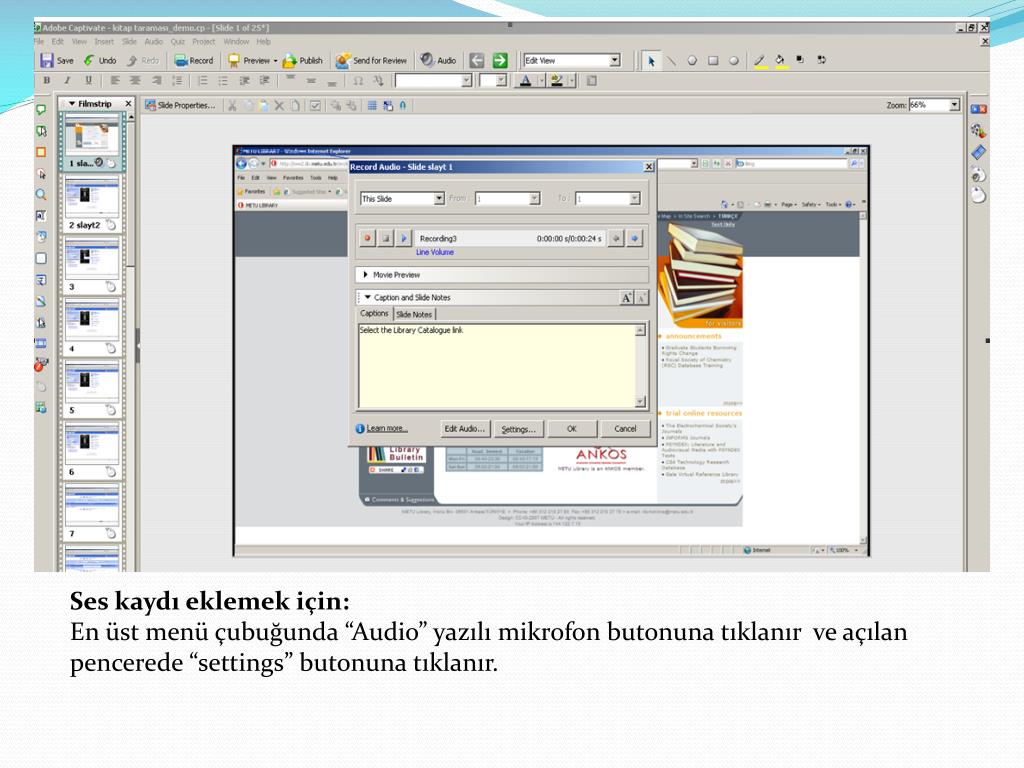Viewport: 1024px width, 768px height.
Task: Click Cancel in Record Audio dialog
Action: 625,429
